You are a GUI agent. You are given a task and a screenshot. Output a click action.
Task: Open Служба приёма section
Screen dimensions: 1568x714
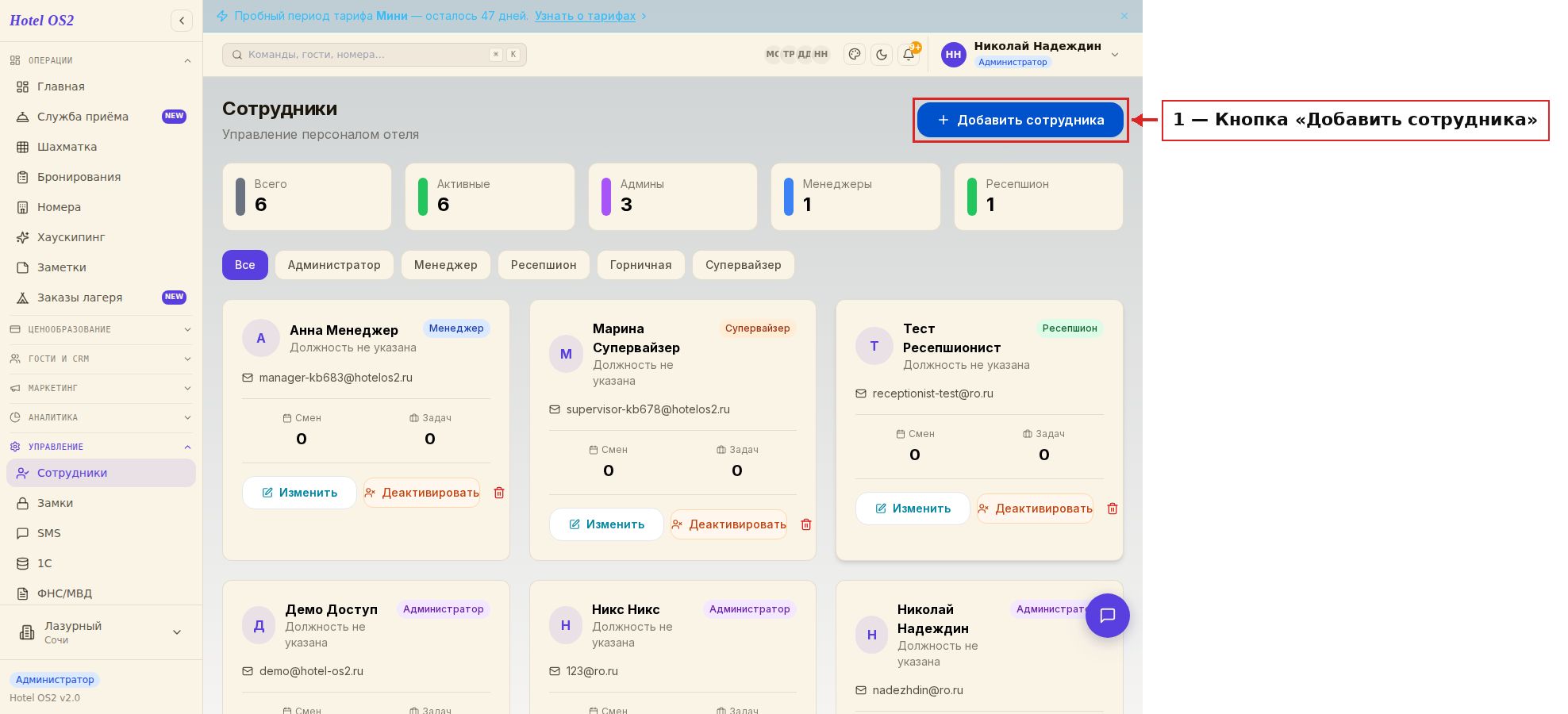[101, 117]
